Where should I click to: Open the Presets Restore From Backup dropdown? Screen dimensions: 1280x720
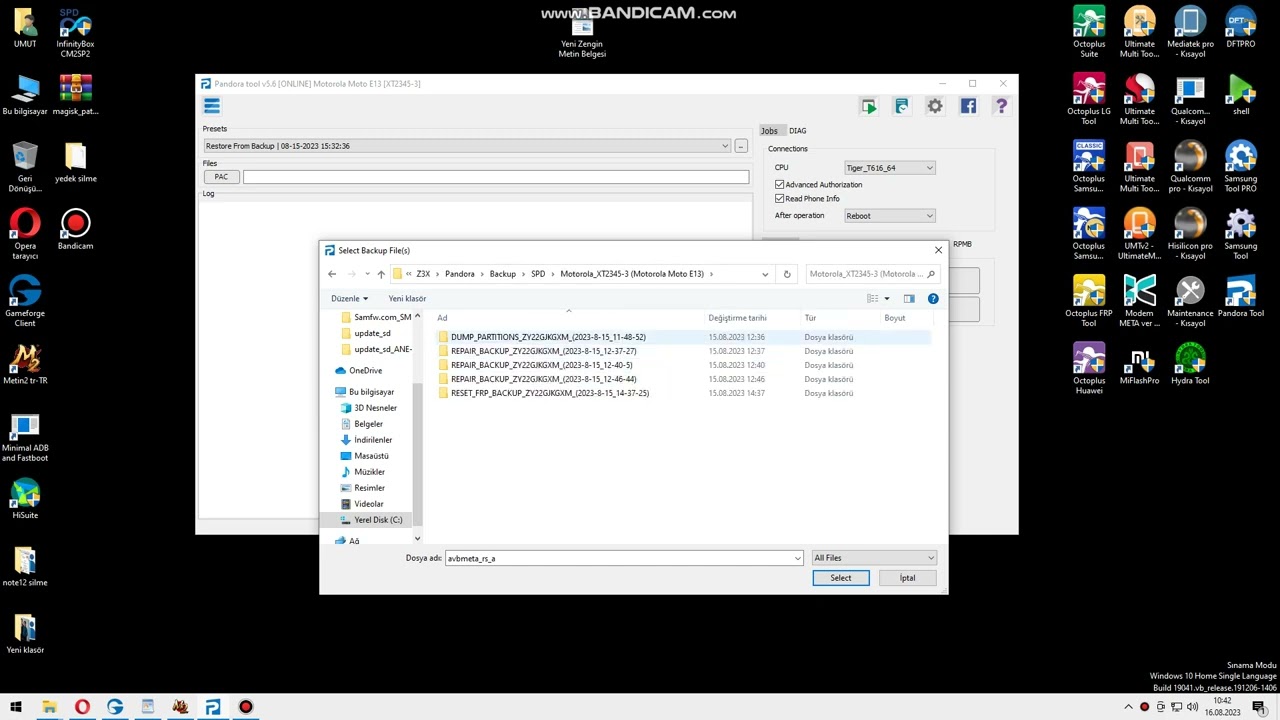pyautogui.click(x=467, y=146)
